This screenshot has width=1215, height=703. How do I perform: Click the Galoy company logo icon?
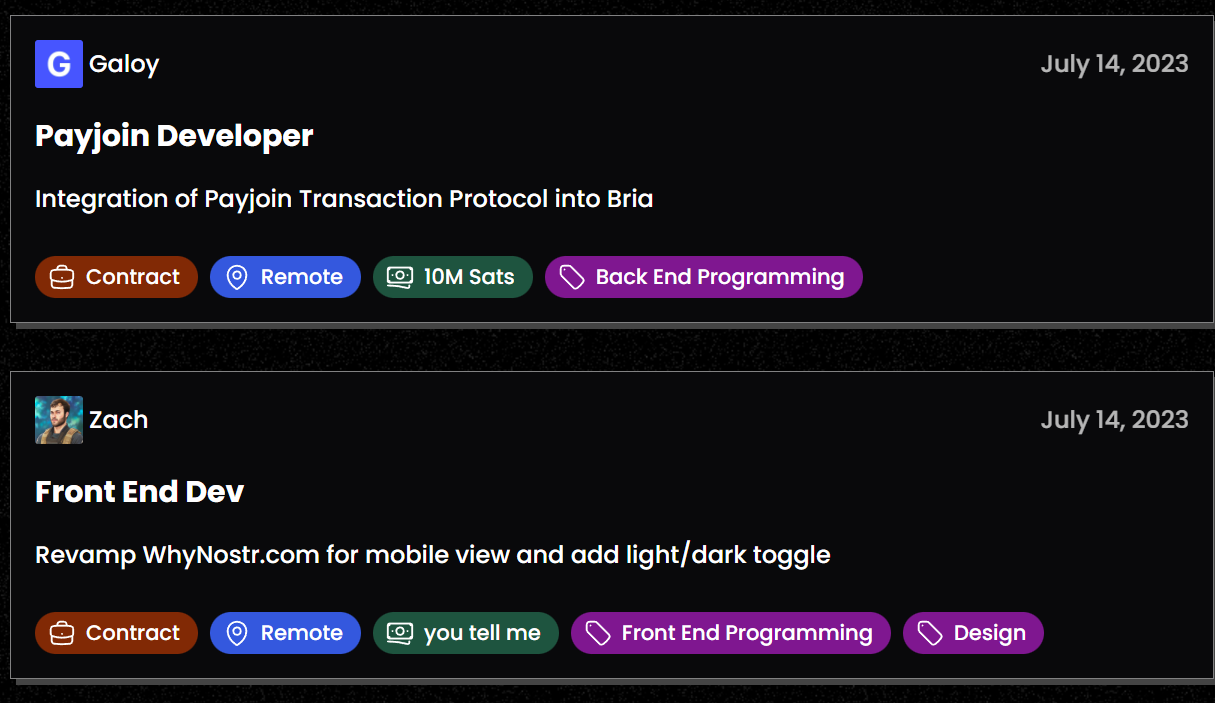[x=59, y=64]
